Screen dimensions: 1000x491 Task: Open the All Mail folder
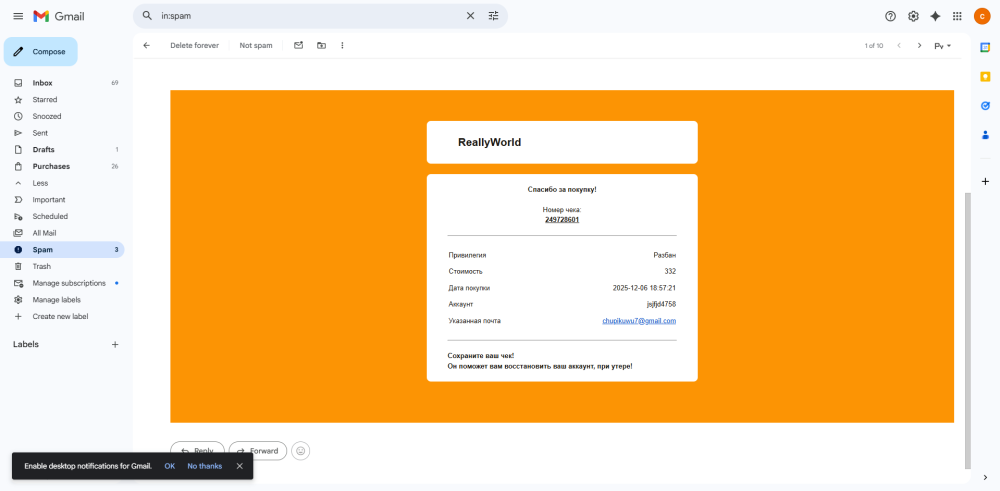click(62, 233)
